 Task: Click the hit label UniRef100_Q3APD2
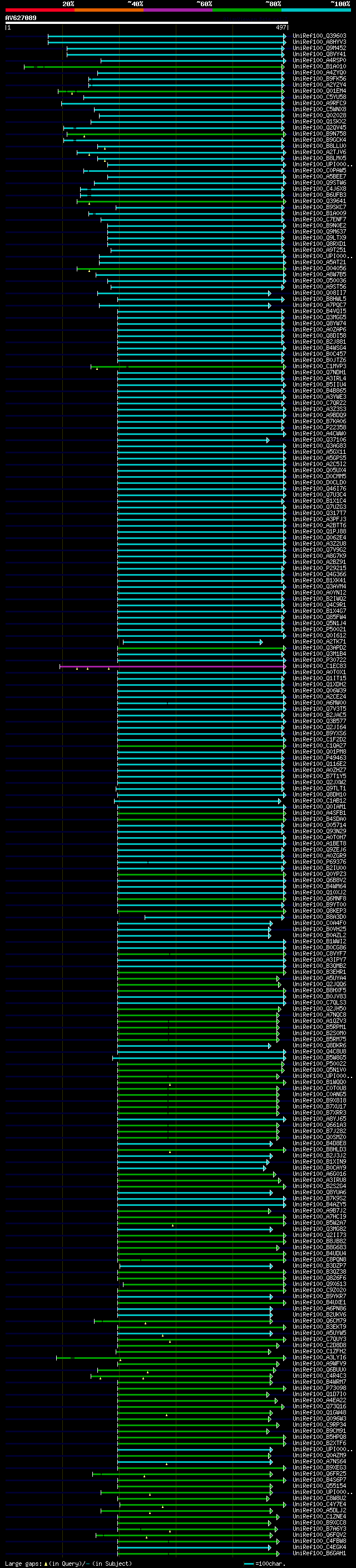(x=319, y=647)
